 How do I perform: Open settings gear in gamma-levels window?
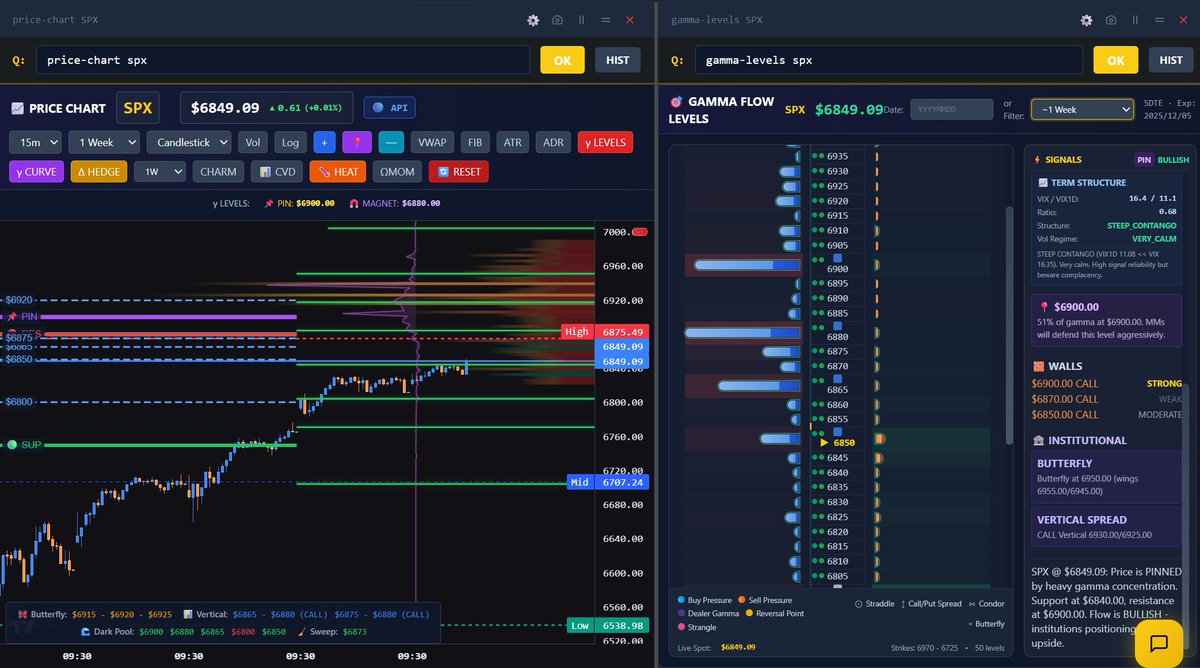click(1086, 20)
